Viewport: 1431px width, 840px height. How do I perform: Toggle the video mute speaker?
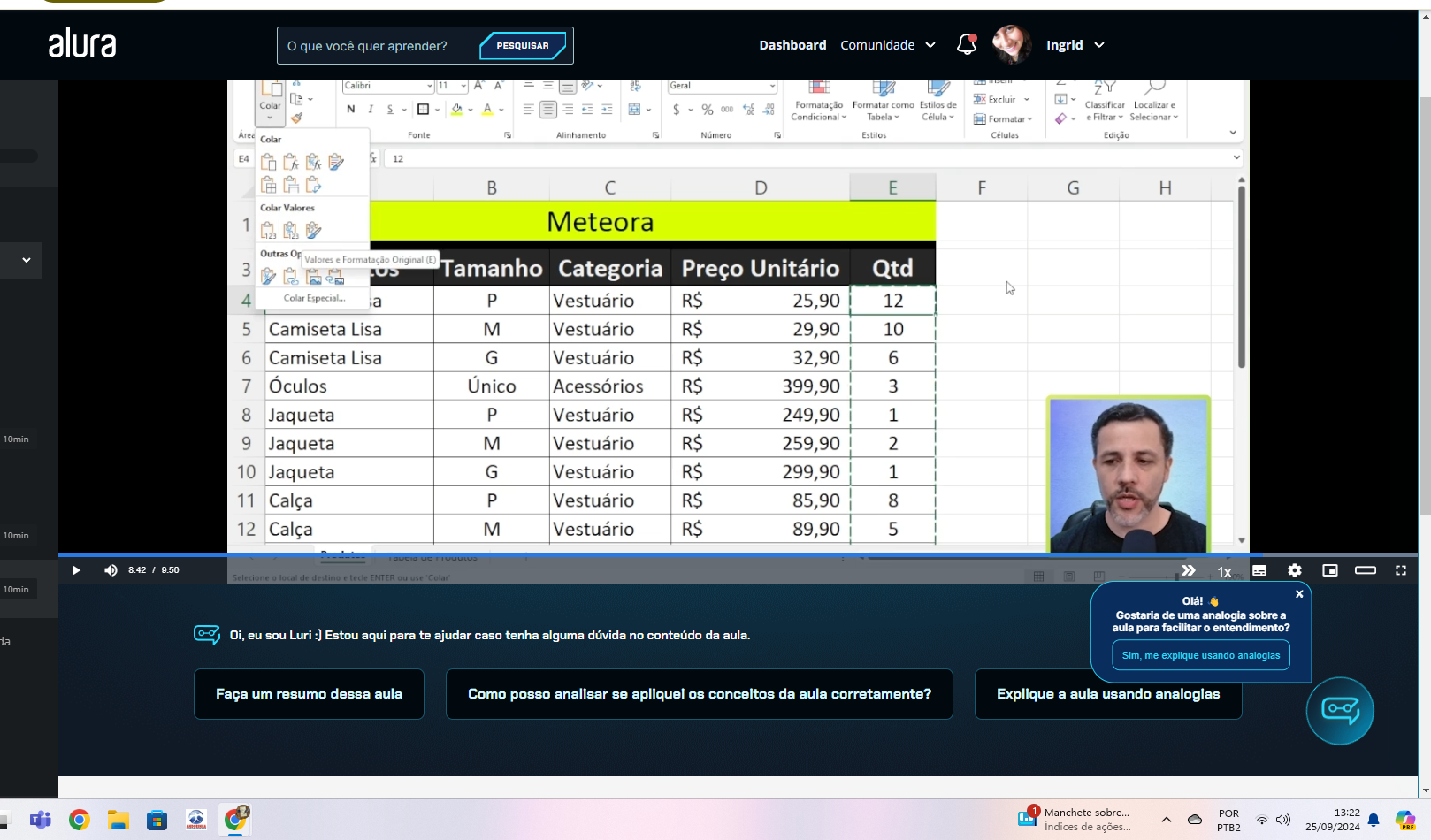coord(111,570)
